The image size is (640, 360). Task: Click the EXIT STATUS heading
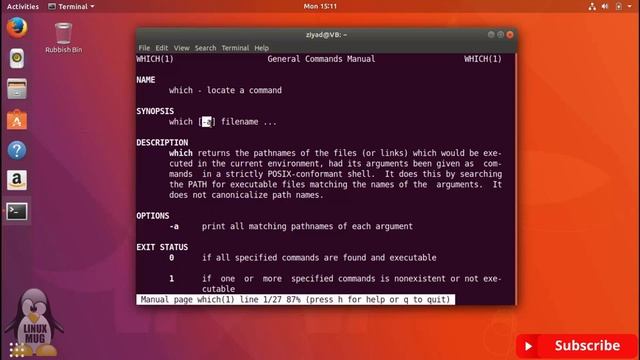[x=162, y=247]
